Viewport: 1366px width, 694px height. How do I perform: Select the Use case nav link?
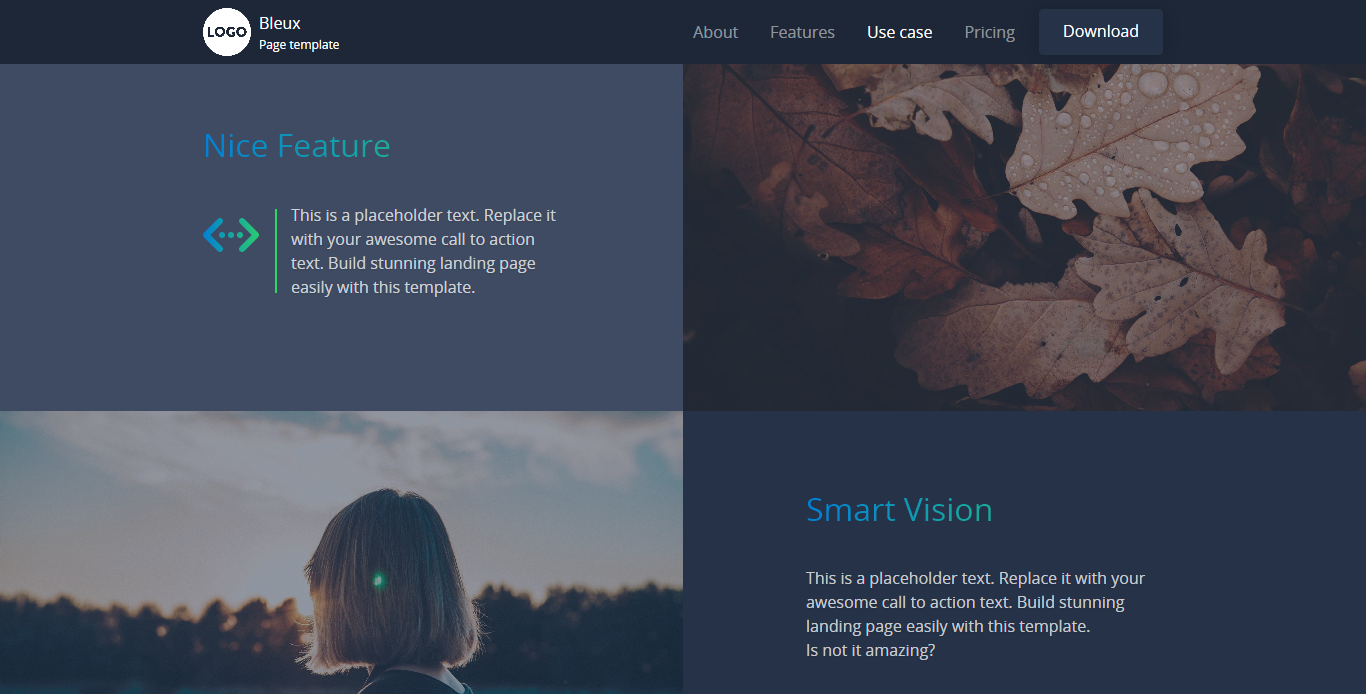point(899,32)
